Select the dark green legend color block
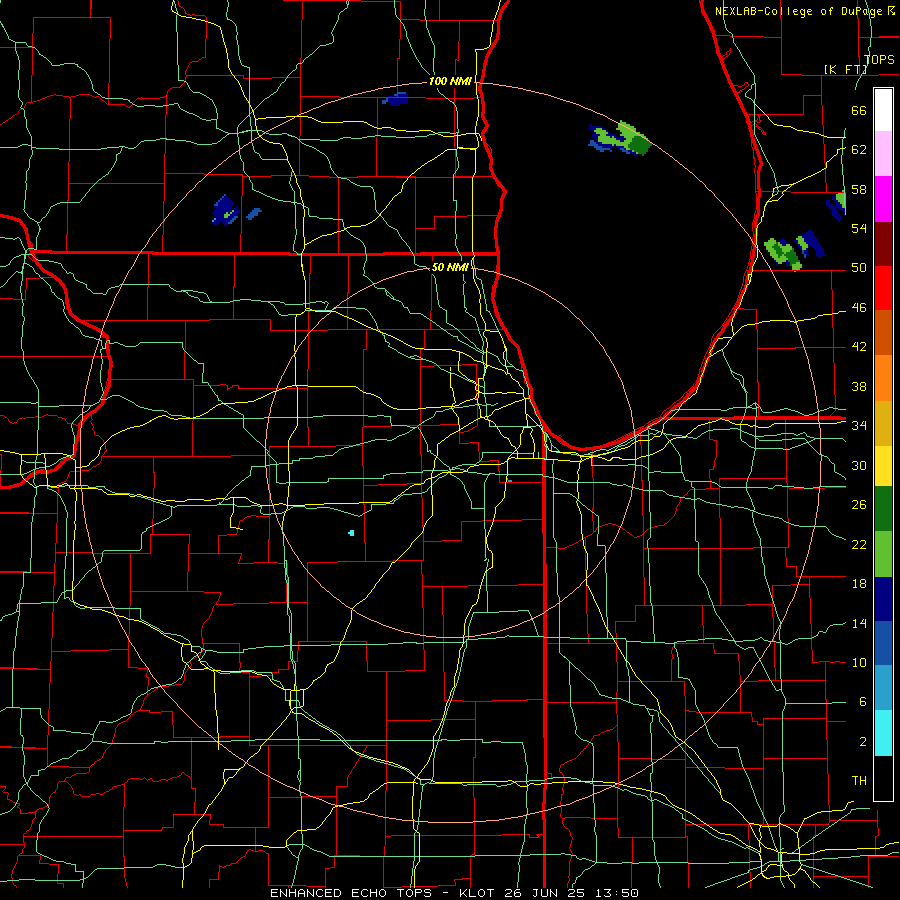Image resolution: width=900 pixels, height=900 pixels. click(883, 509)
